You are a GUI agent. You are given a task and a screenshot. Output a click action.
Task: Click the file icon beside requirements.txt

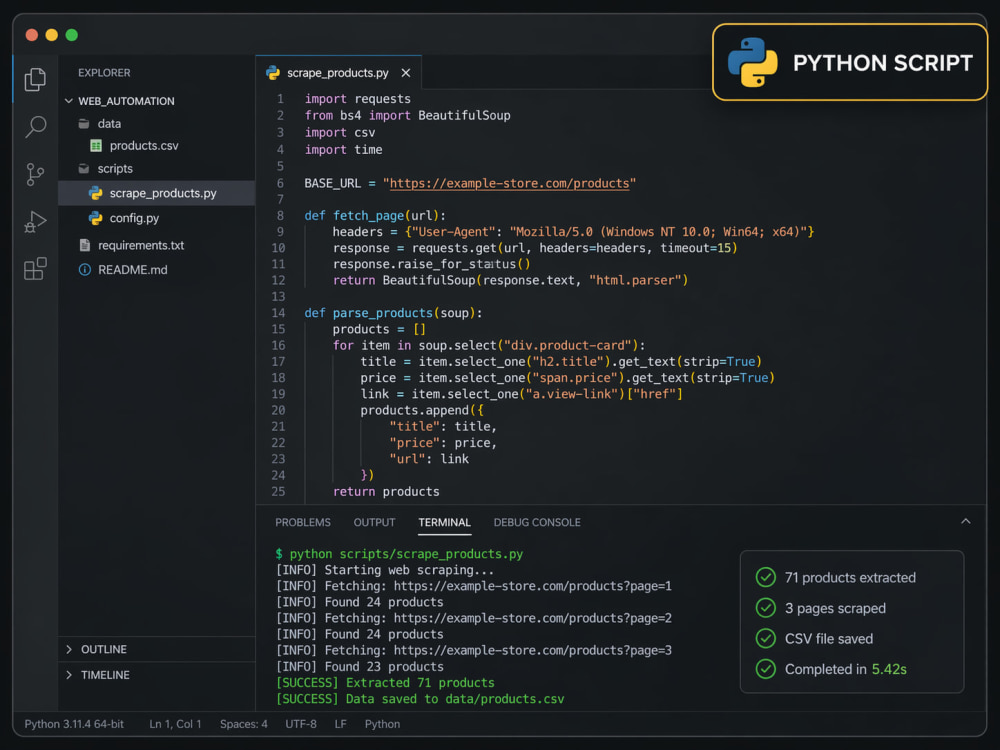click(x=84, y=245)
